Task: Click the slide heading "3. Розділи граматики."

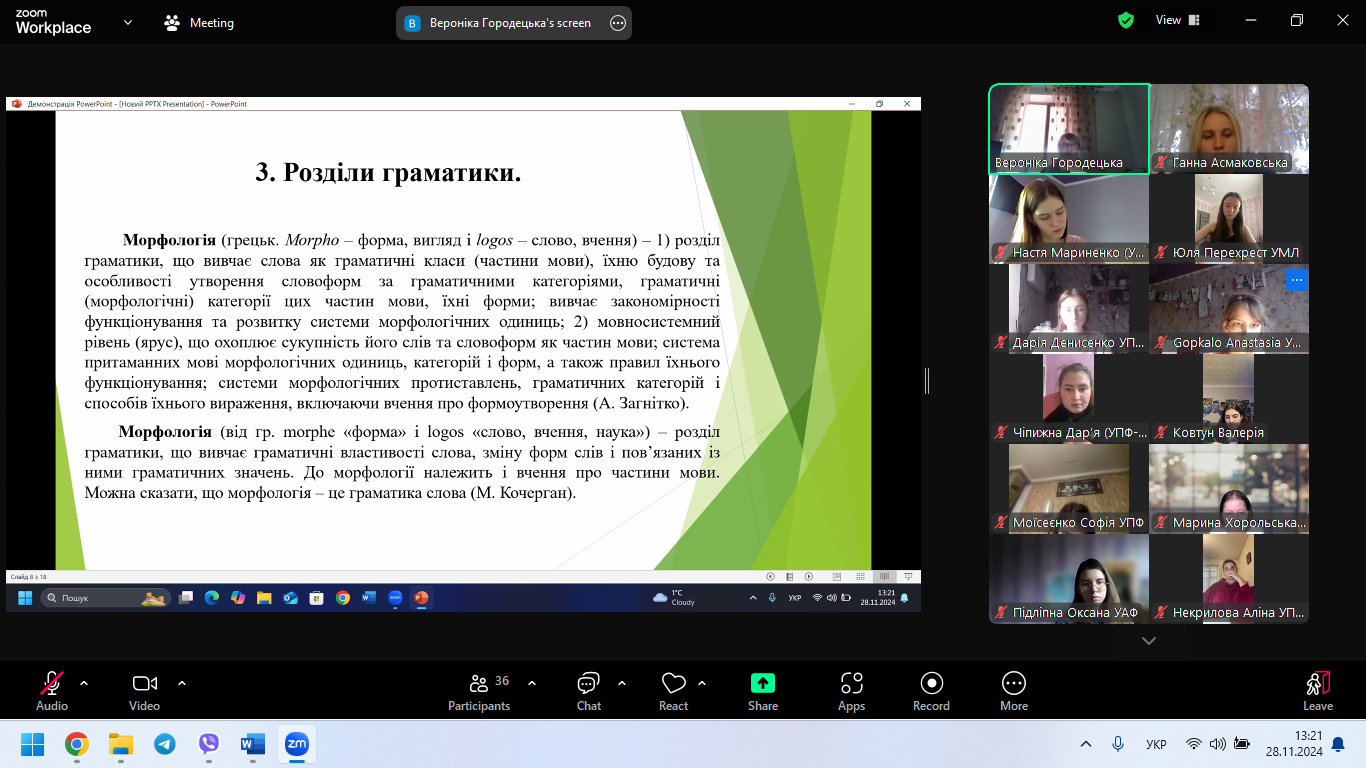Action: pos(388,172)
